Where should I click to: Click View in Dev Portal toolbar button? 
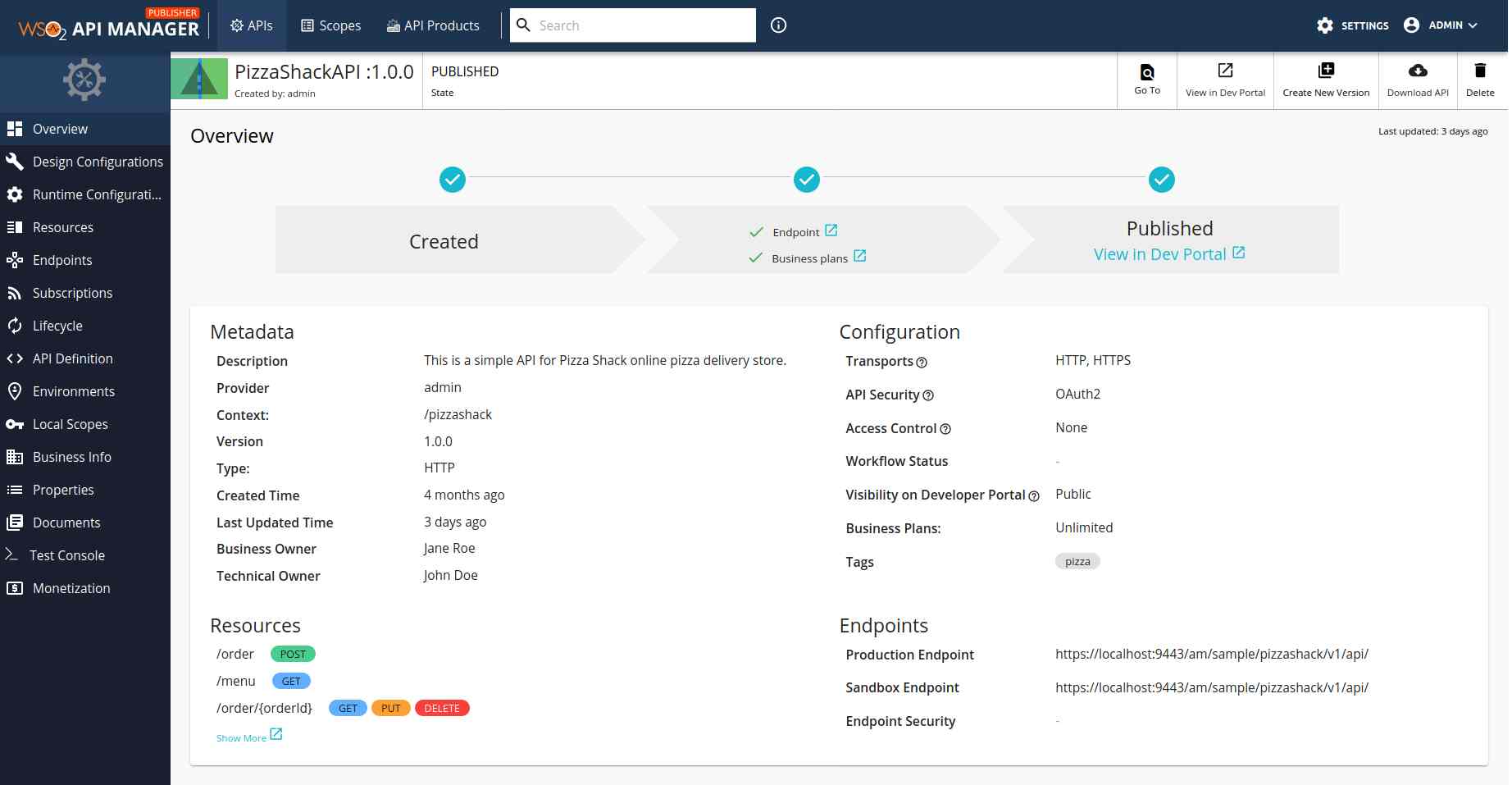point(1225,80)
